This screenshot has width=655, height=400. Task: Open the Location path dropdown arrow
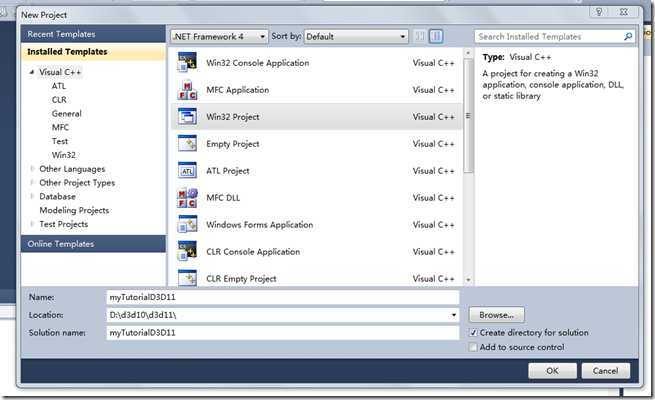coord(454,315)
